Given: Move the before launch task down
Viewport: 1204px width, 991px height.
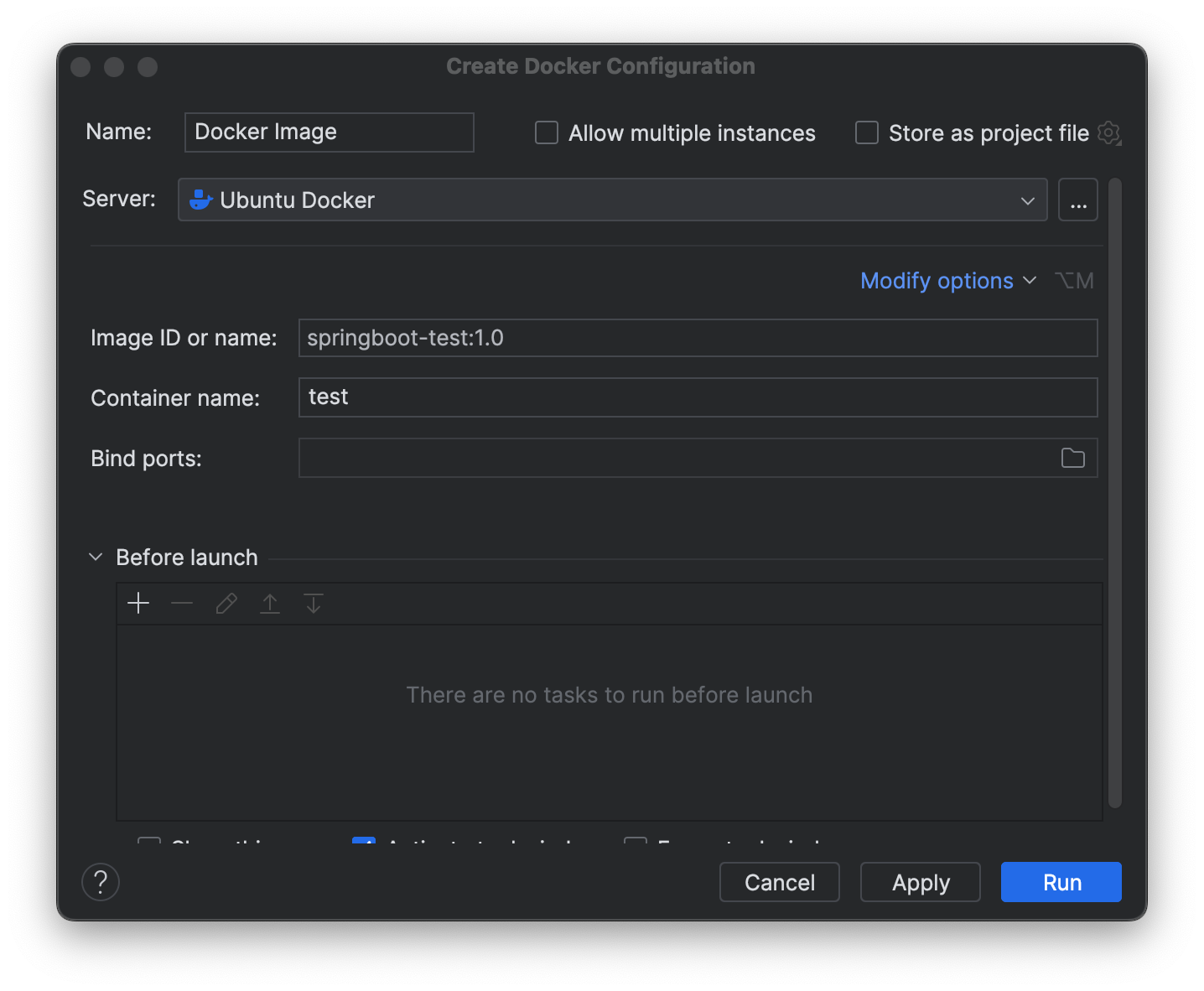Looking at the screenshot, I should tap(314, 603).
